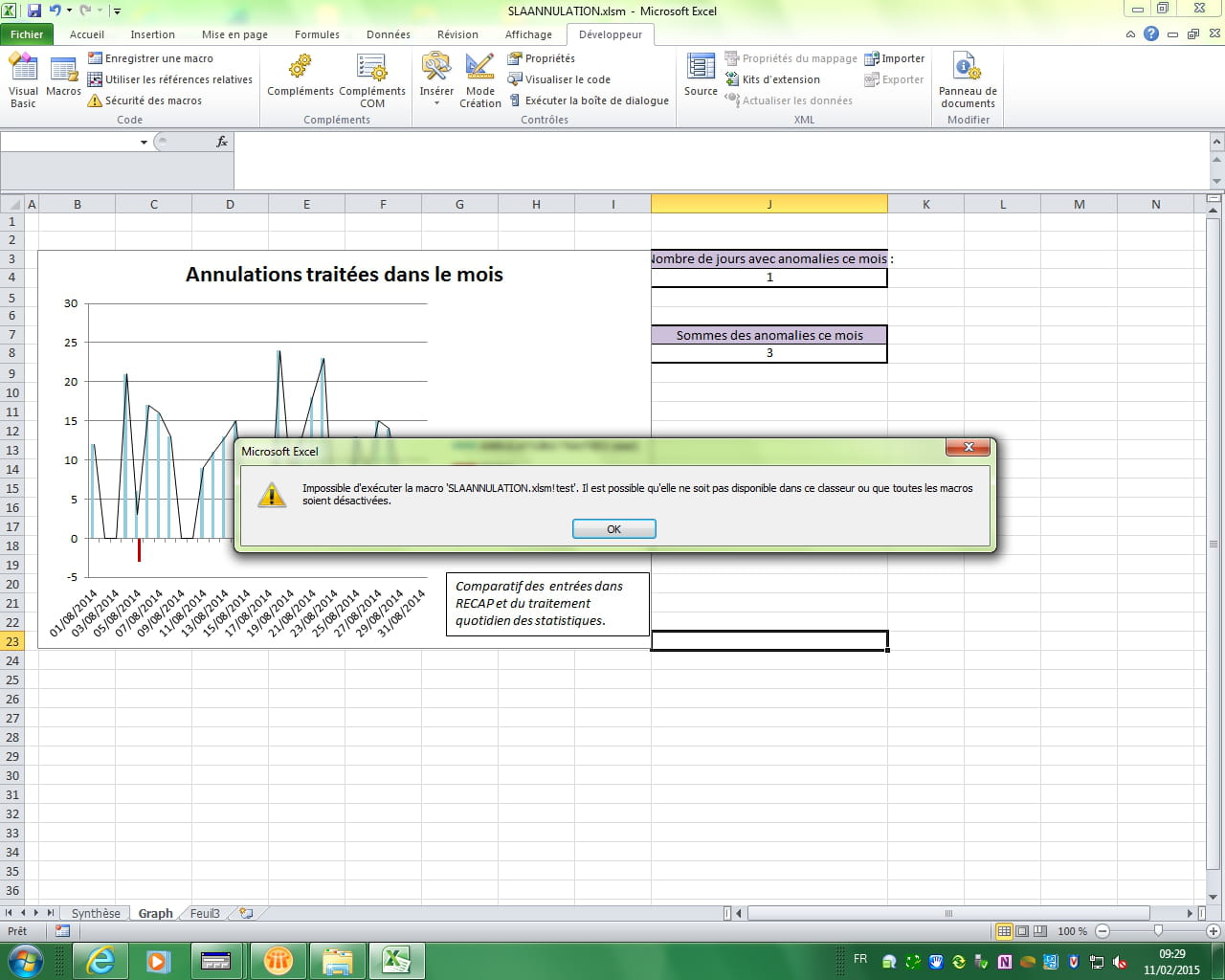Select the Synthèse sheet tab
This screenshot has width=1225, height=980.
tap(96, 913)
